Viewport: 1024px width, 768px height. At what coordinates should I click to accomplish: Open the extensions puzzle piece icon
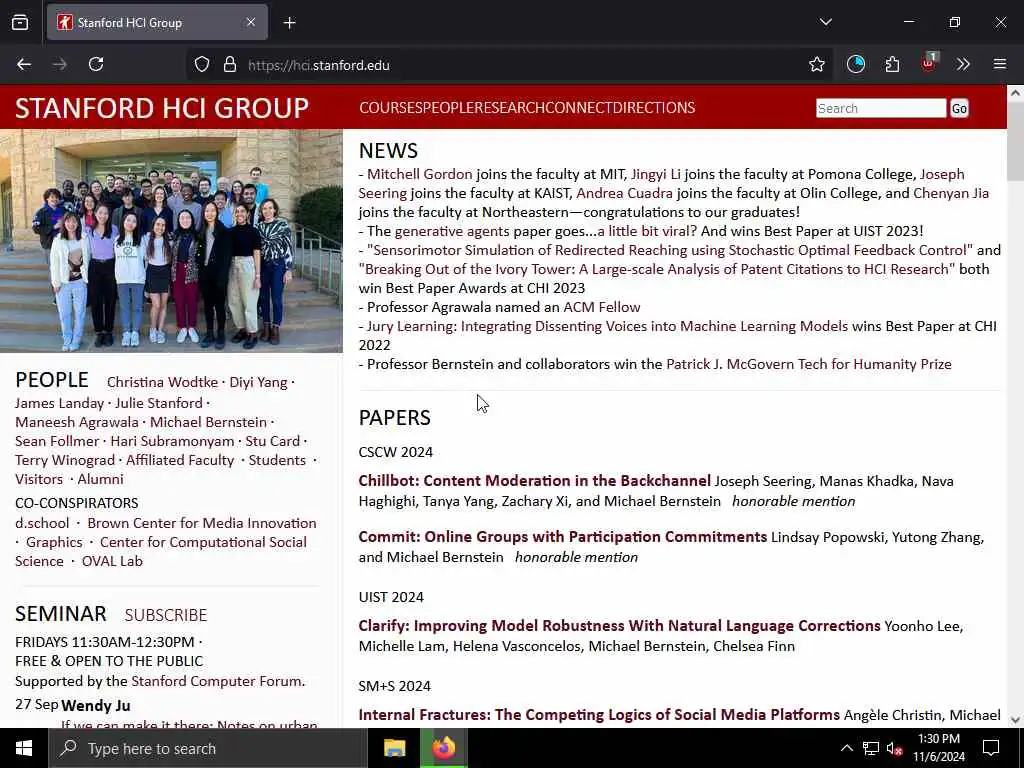[x=892, y=64]
